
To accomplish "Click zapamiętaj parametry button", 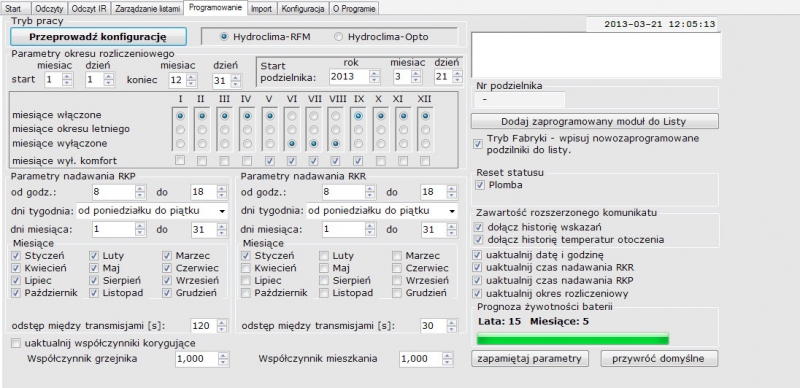I will click(x=530, y=358).
